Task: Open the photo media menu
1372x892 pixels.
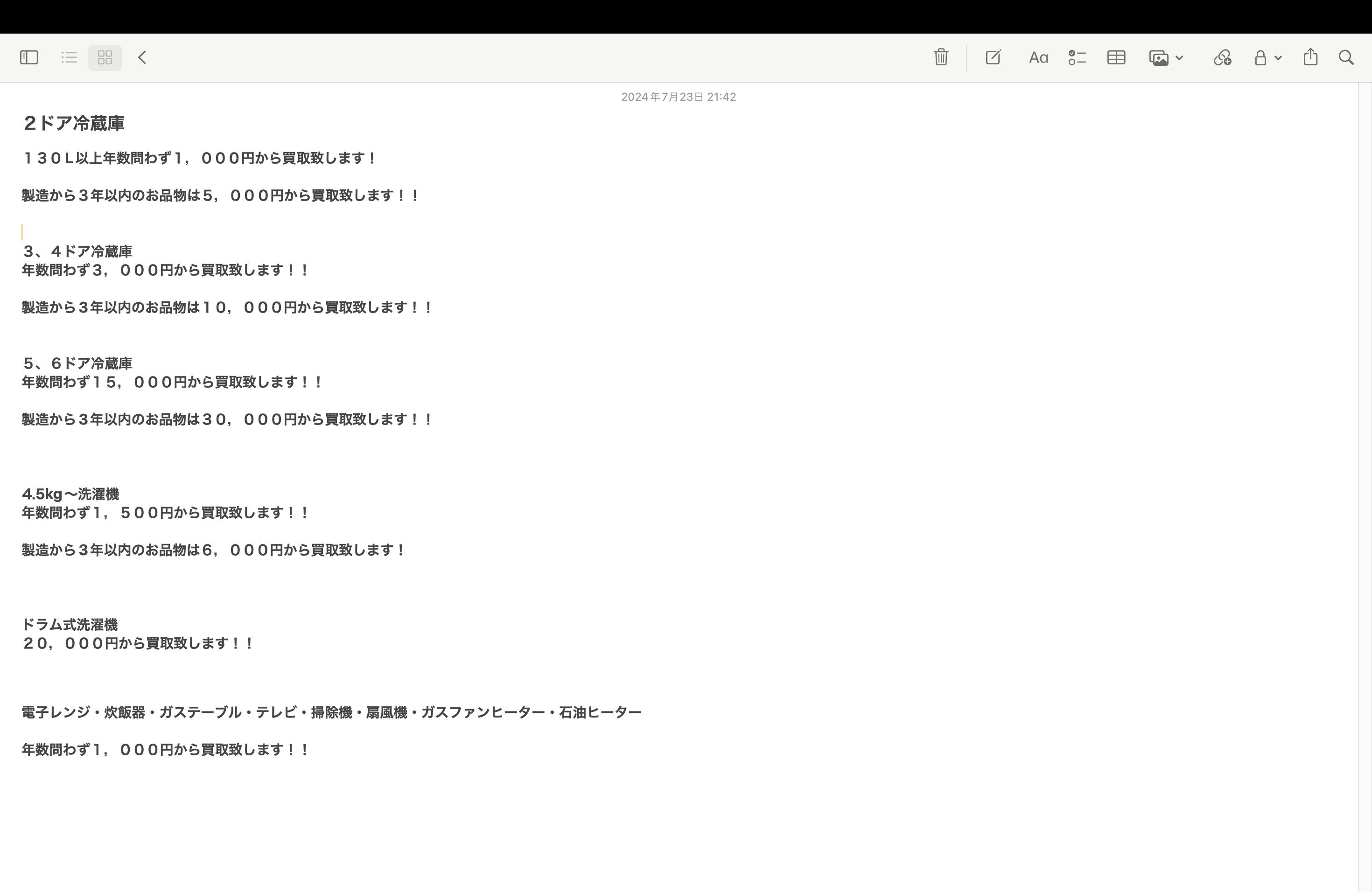Action: tap(1159, 58)
